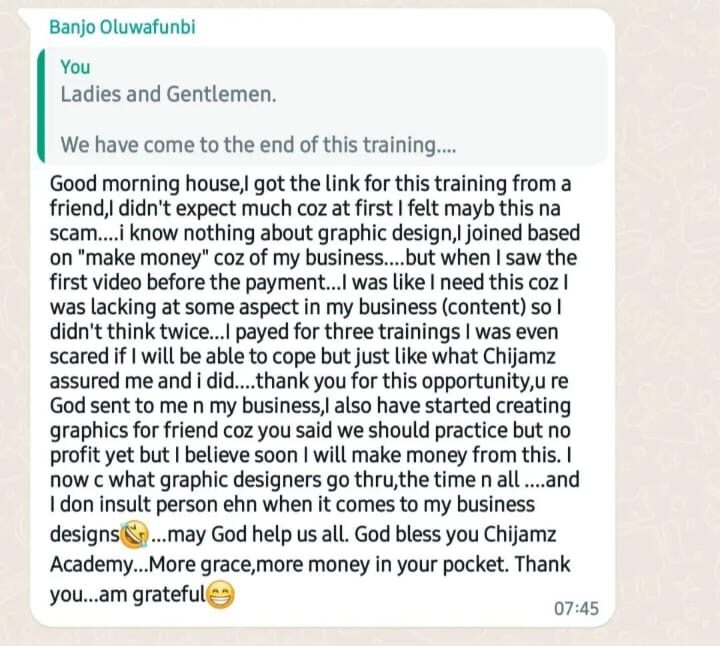This screenshot has width=720, height=646.
Task: Click the chat wallpaper beside message bubble
Action: 666,321
